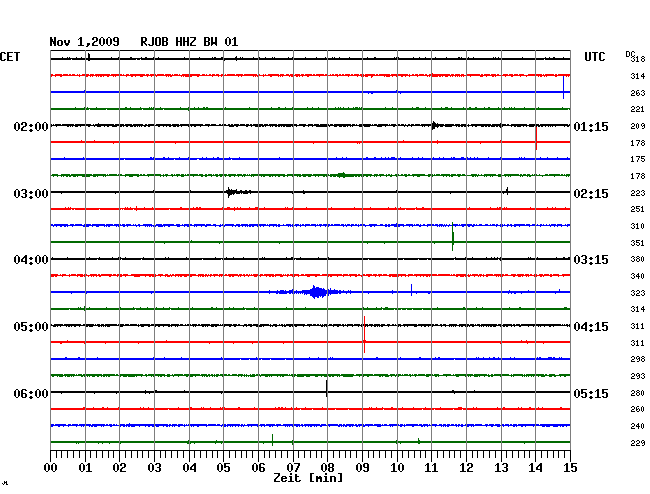Click the '05' minute axis label
This screenshot has width=650, height=494.
coord(223,468)
